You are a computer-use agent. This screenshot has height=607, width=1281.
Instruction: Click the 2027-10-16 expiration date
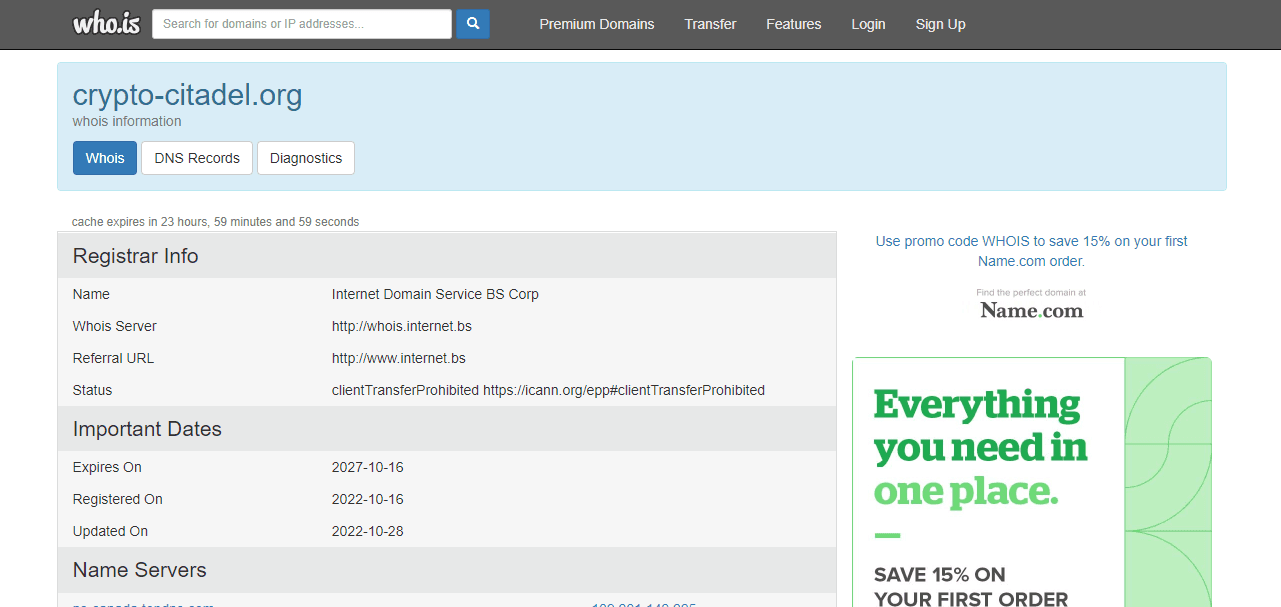tap(367, 467)
